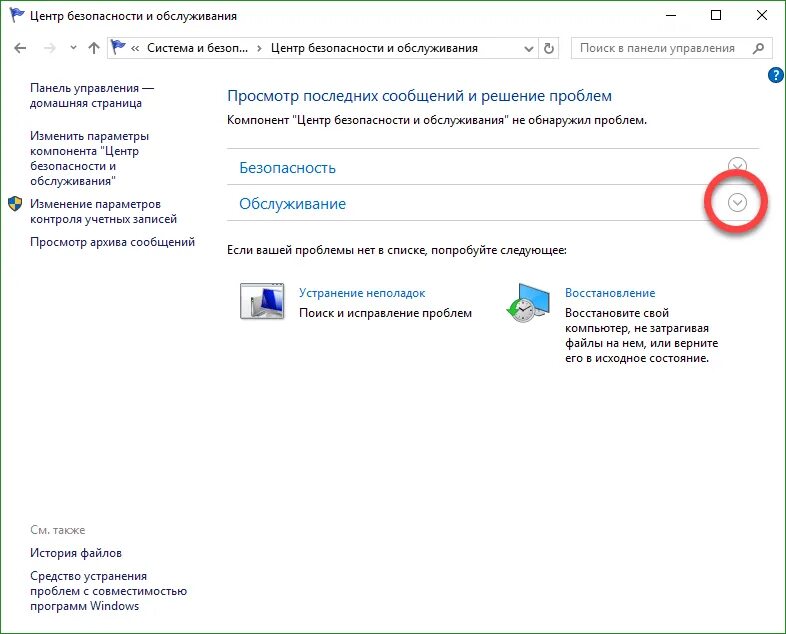
Task: Focus the control panel search field
Action: (671, 48)
